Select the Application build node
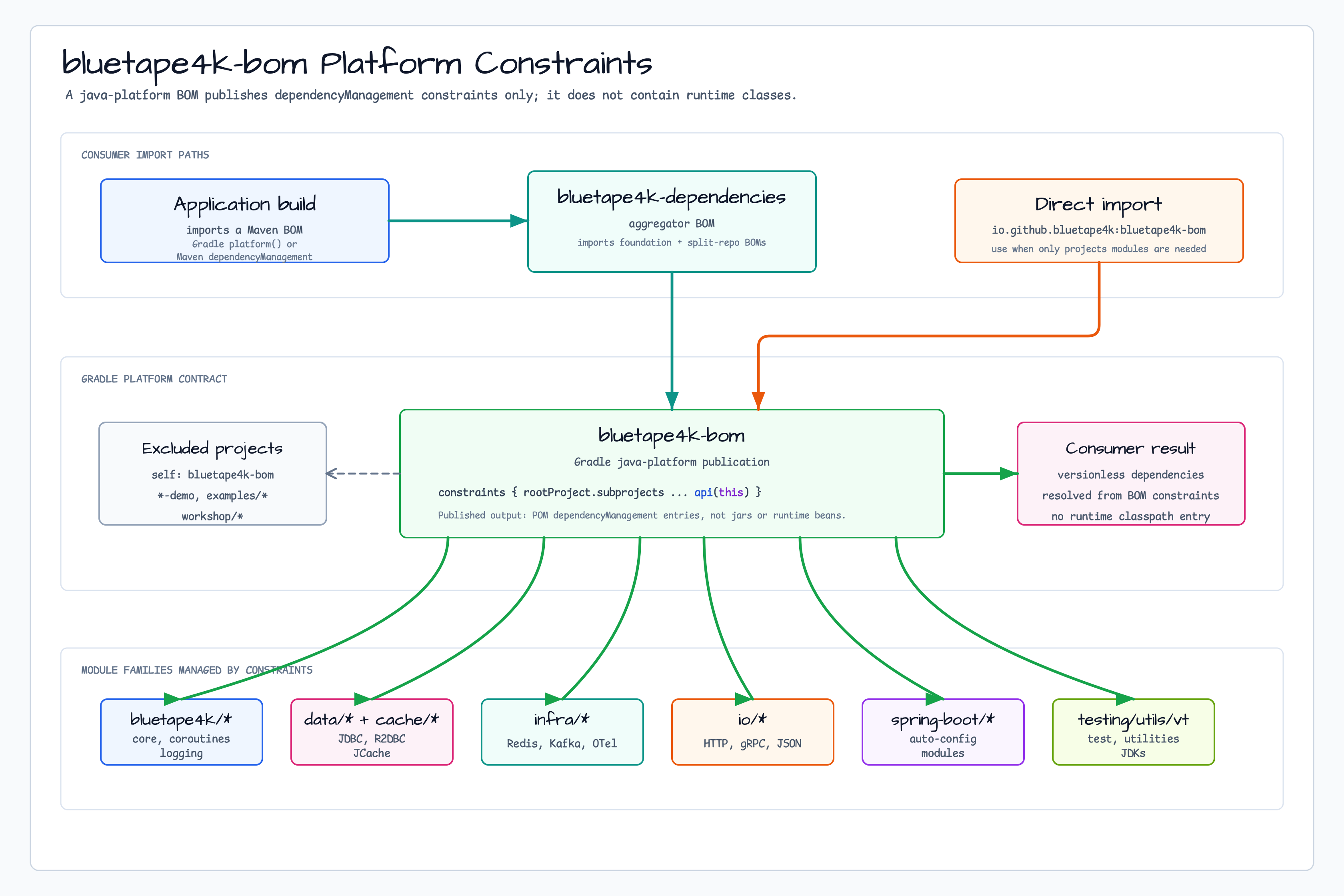 pos(244,220)
